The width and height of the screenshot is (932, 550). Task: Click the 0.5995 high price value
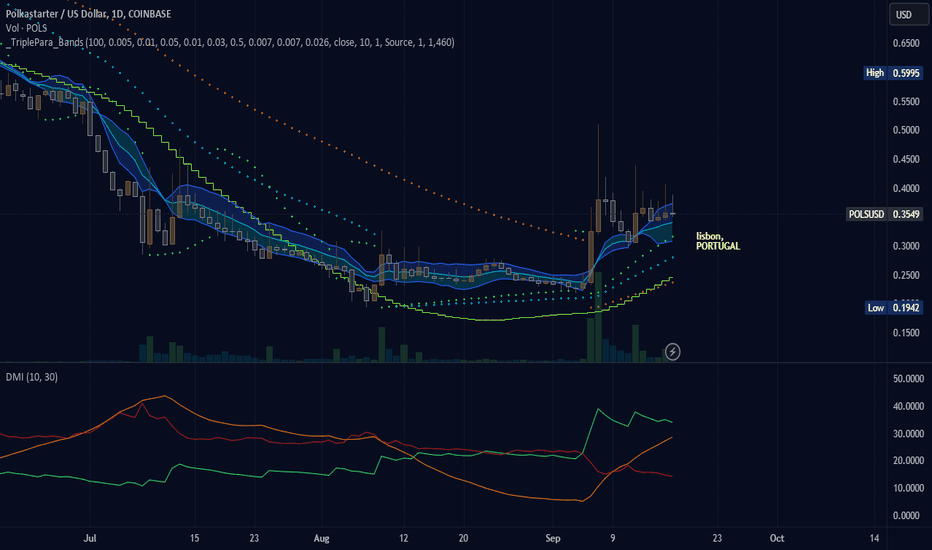pyautogui.click(x=906, y=73)
